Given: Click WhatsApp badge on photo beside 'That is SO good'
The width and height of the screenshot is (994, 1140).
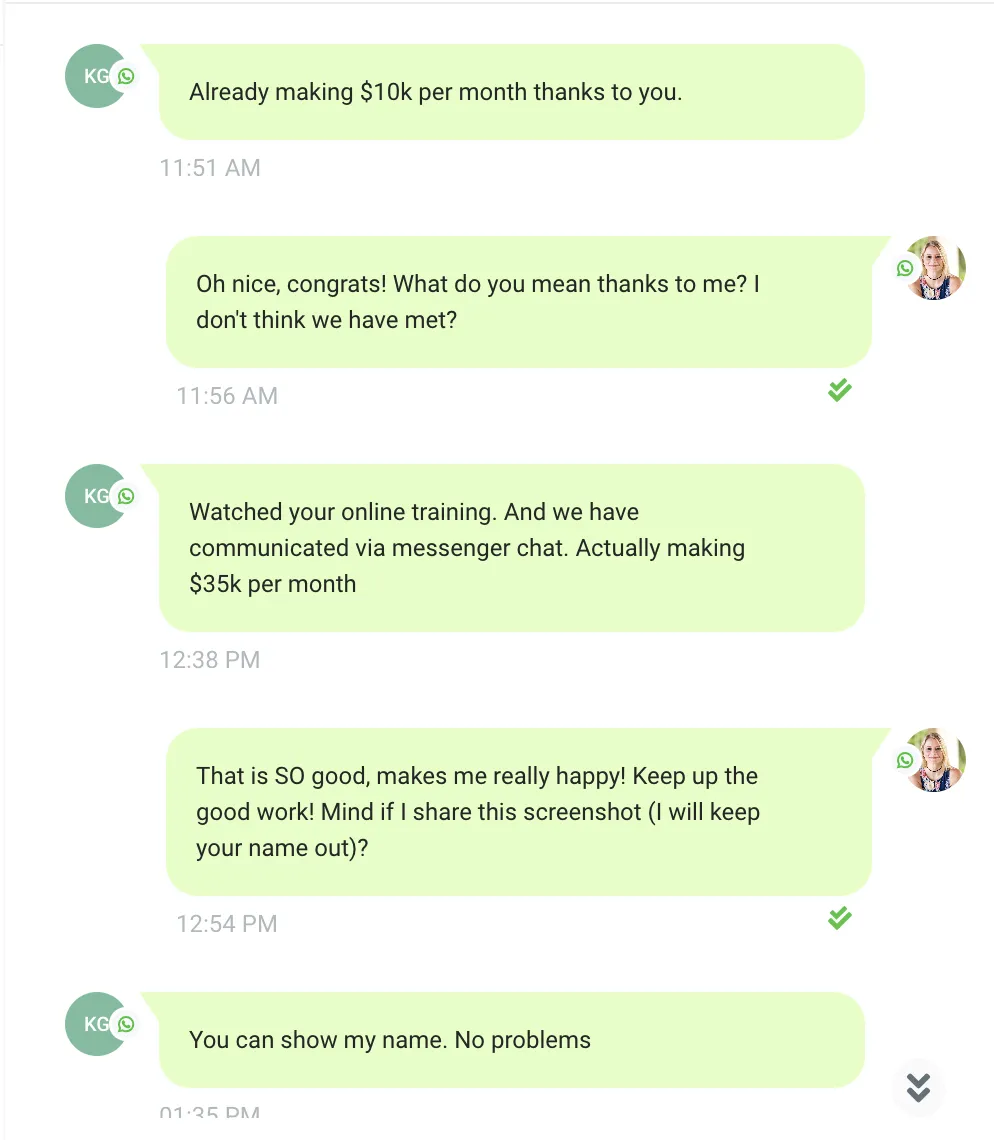Looking at the screenshot, I should click(905, 760).
